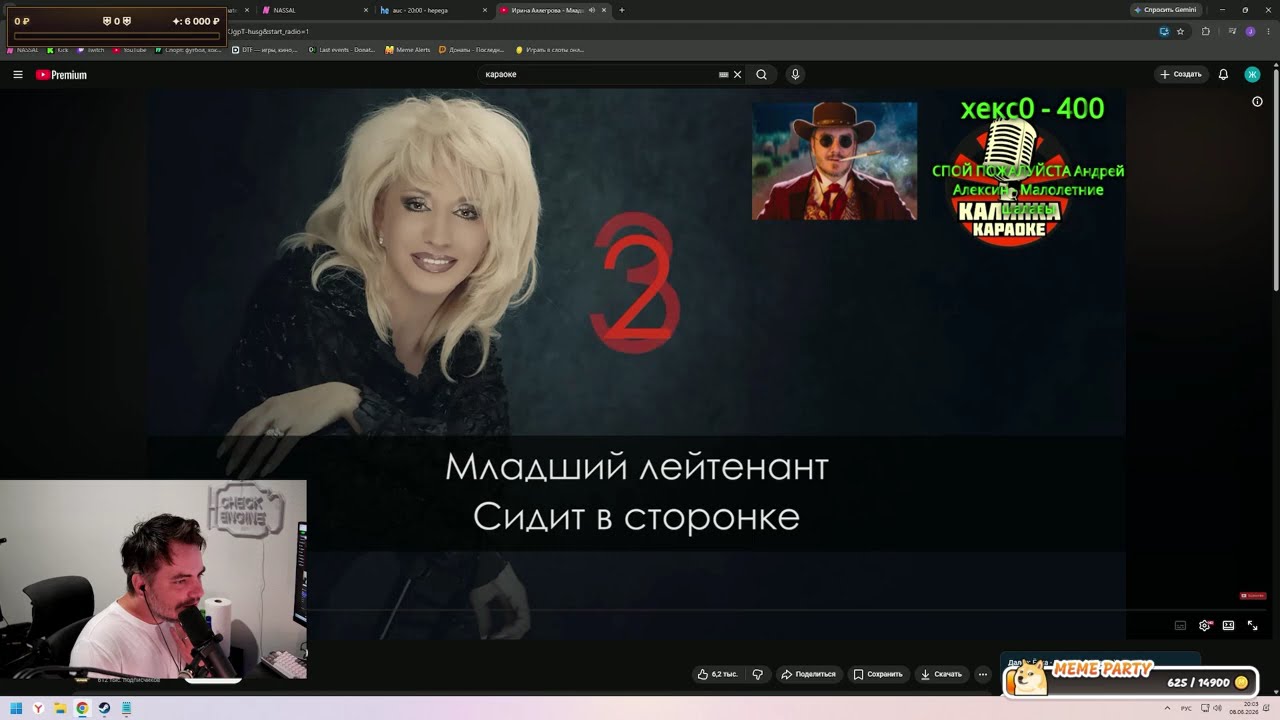
Task: Save the video with Сохранить
Action: click(877, 674)
